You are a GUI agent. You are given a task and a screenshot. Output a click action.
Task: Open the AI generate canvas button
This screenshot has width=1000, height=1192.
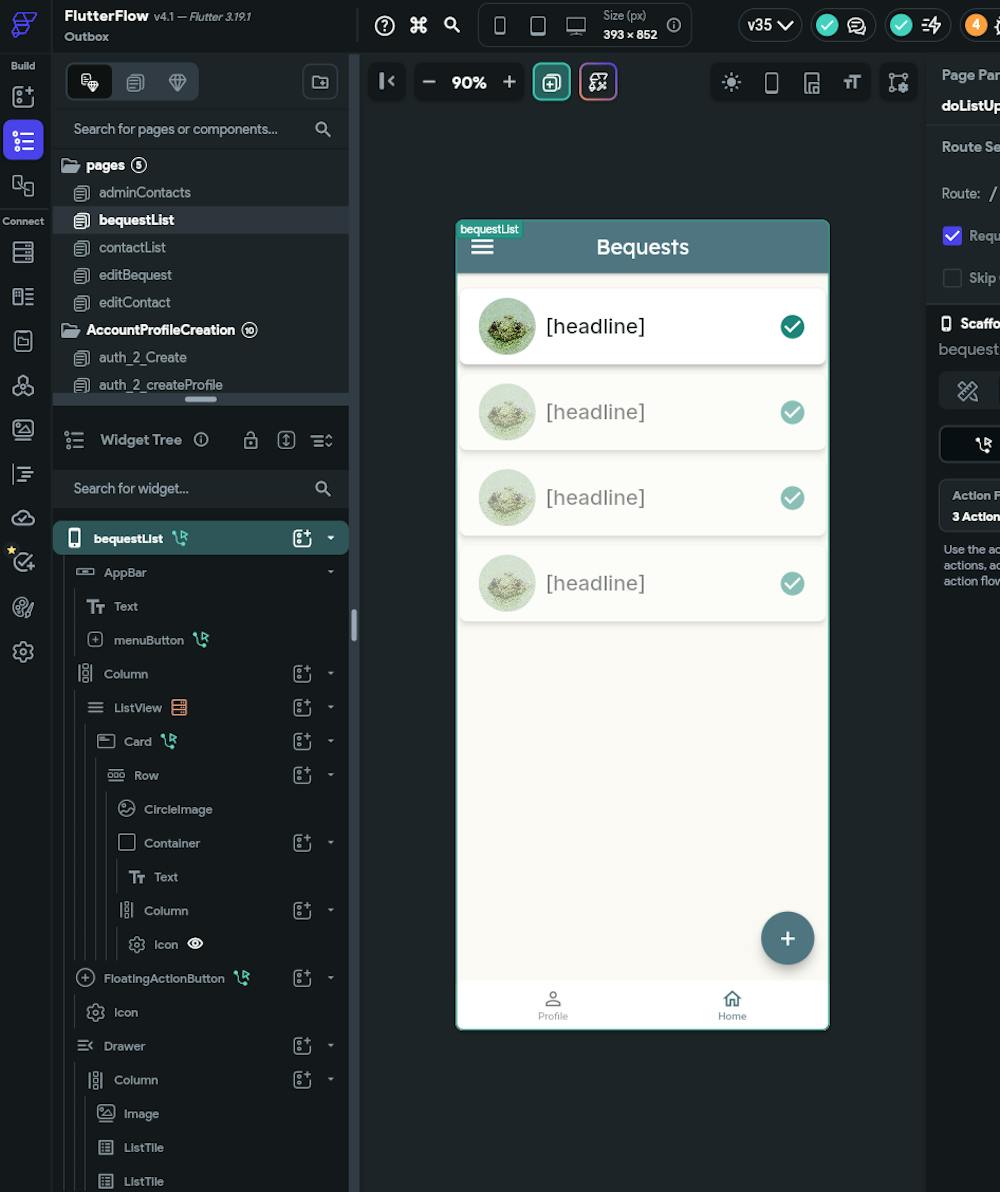click(598, 82)
